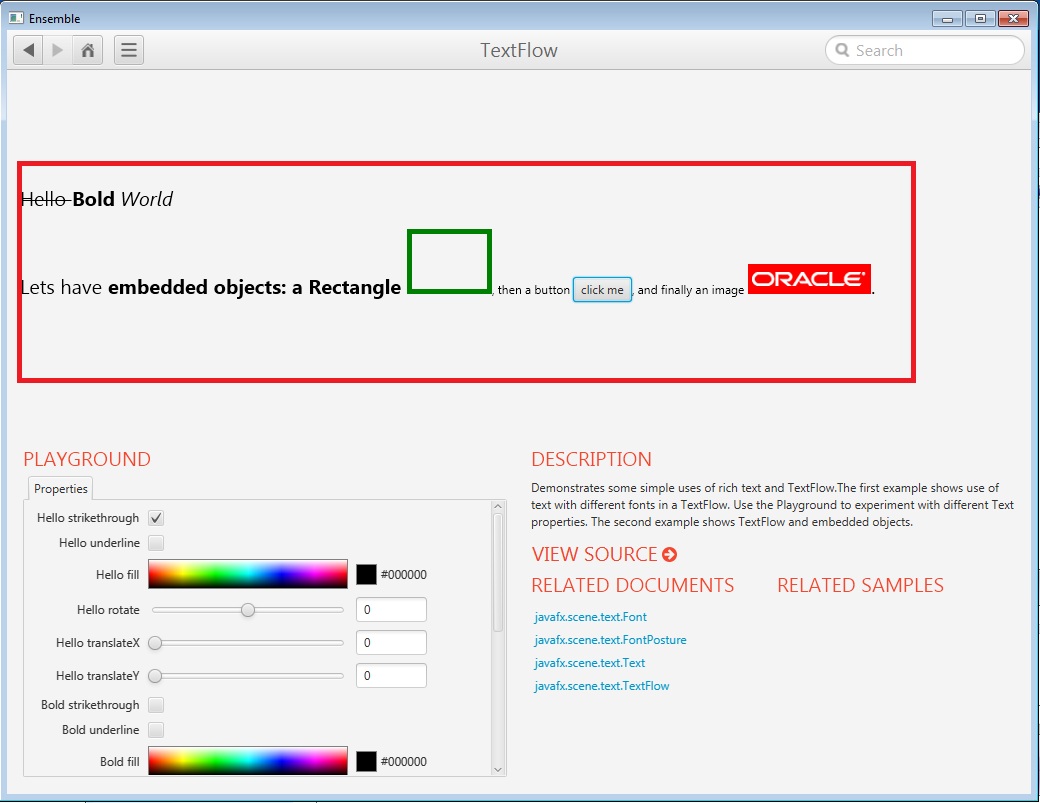The width and height of the screenshot is (1040, 803).
Task: Open the hamburger list menu
Action: tap(129, 50)
